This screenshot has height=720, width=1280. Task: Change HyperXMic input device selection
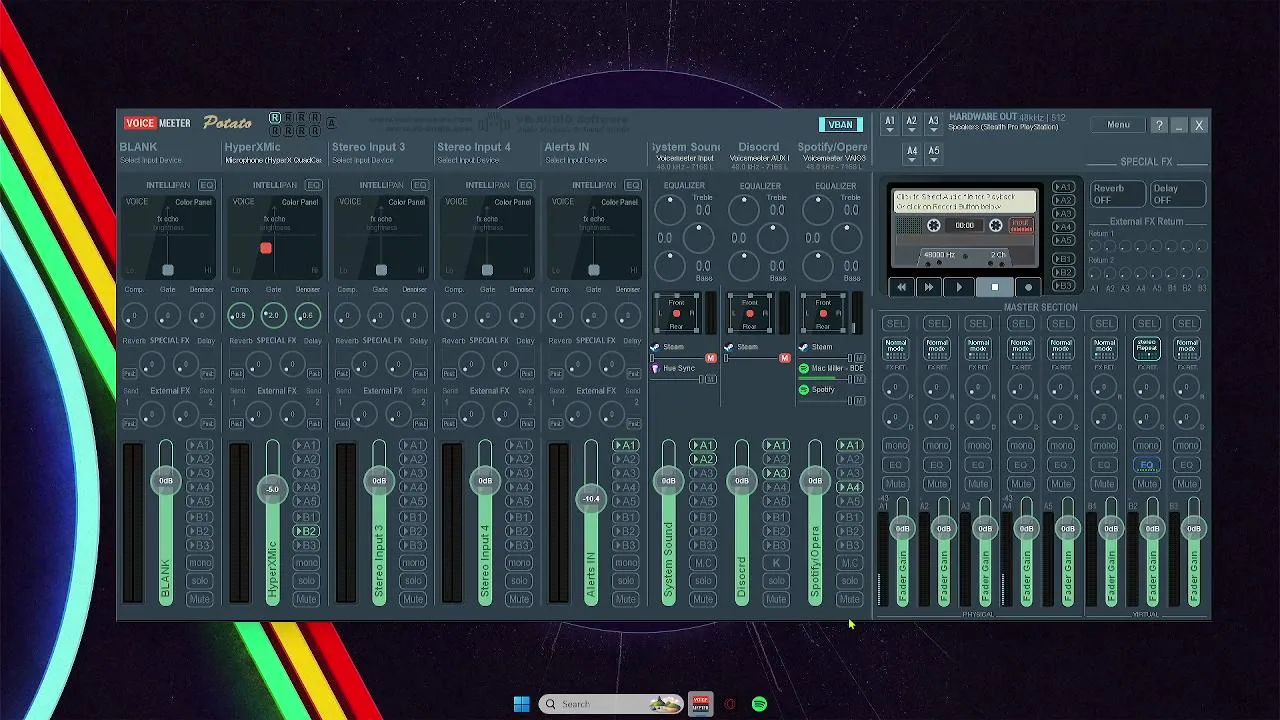(273, 160)
